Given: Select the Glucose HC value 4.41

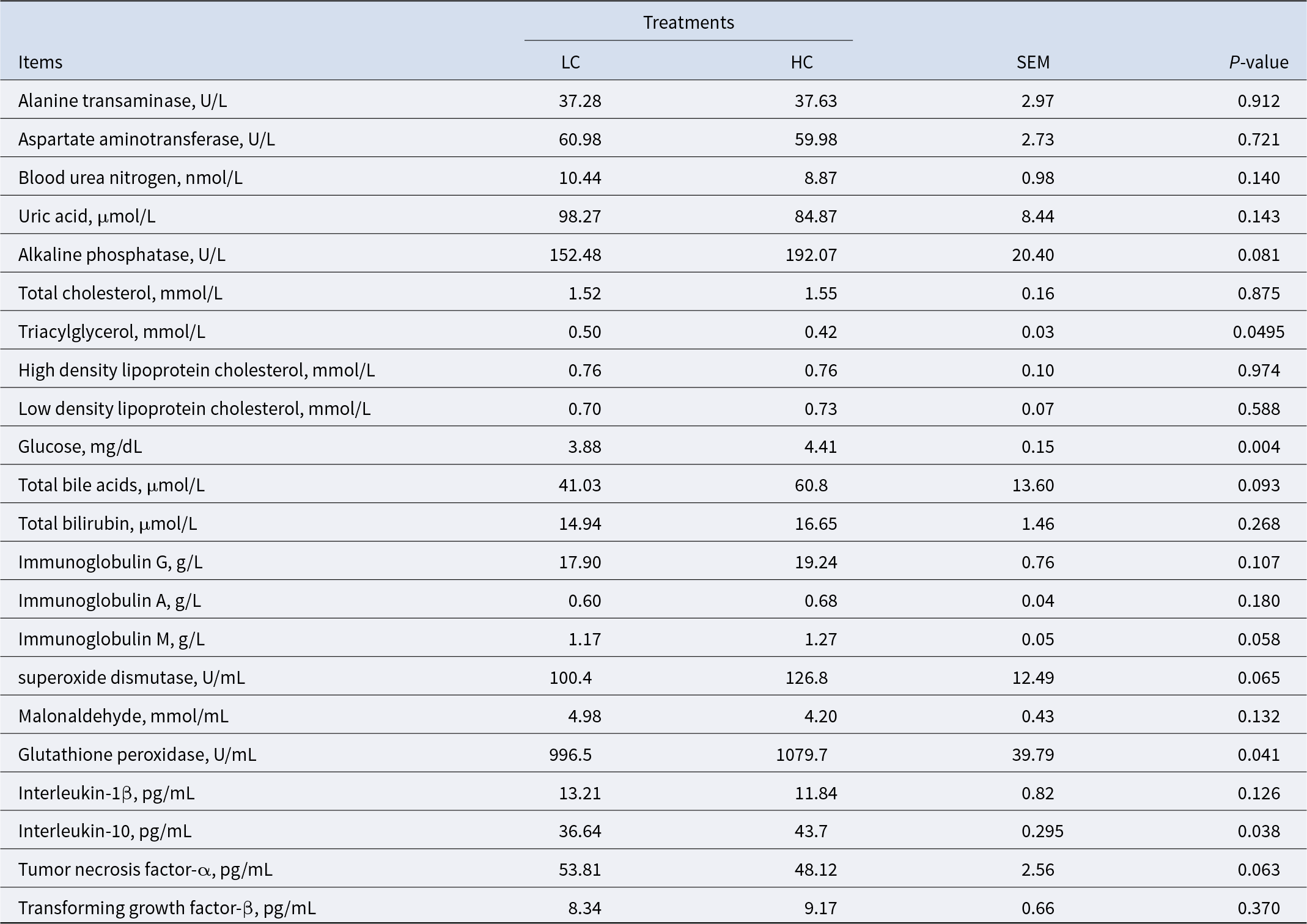Looking at the screenshot, I should [x=820, y=447].
